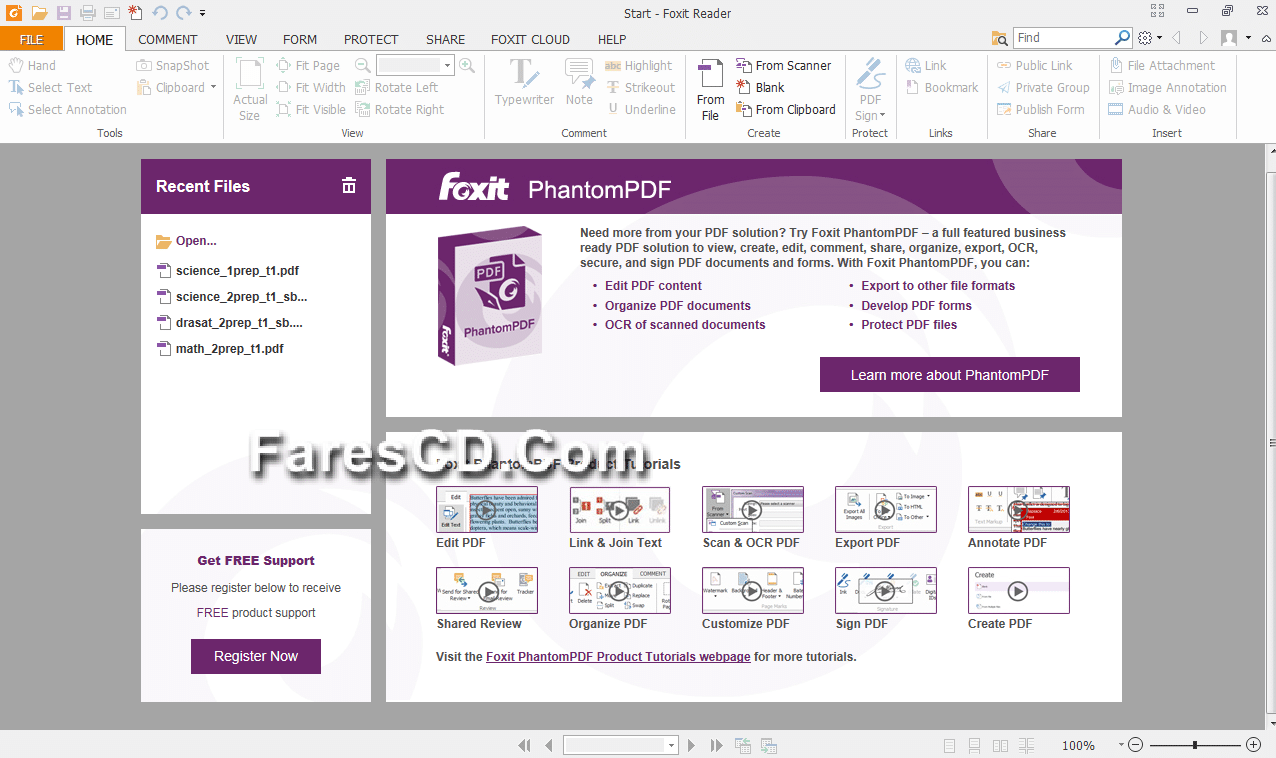
Task: Play the Sign PDF tutorial thumbnail
Action: pos(885,591)
